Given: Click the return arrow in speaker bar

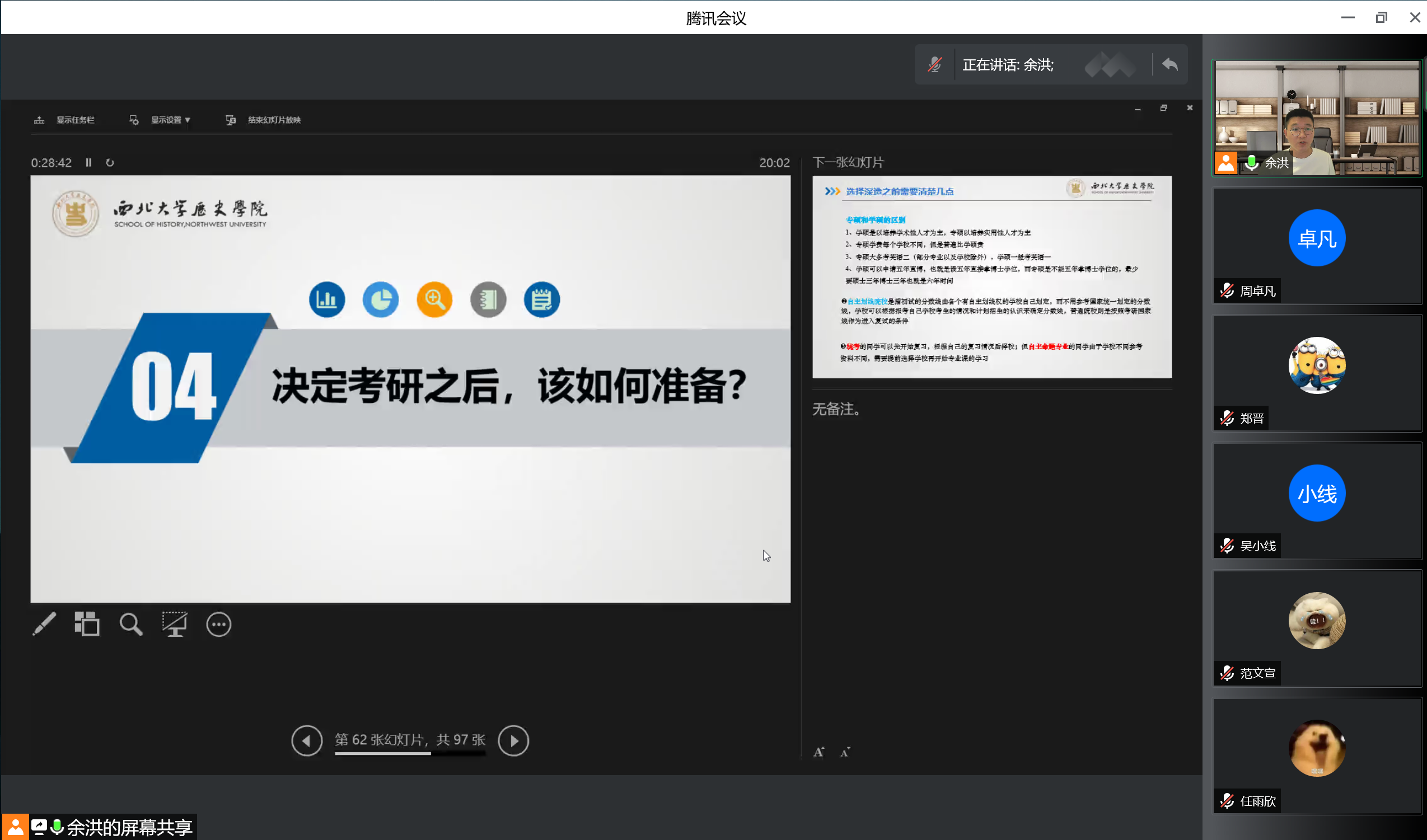Looking at the screenshot, I should point(1170,64).
